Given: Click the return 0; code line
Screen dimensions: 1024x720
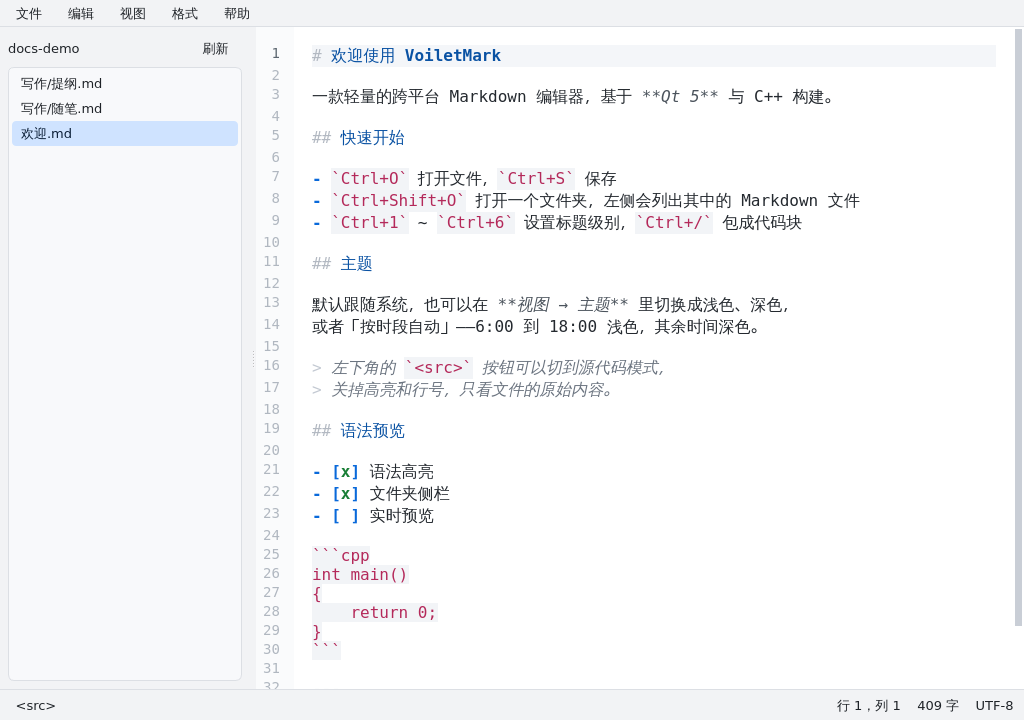Looking at the screenshot, I should [393, 612].
